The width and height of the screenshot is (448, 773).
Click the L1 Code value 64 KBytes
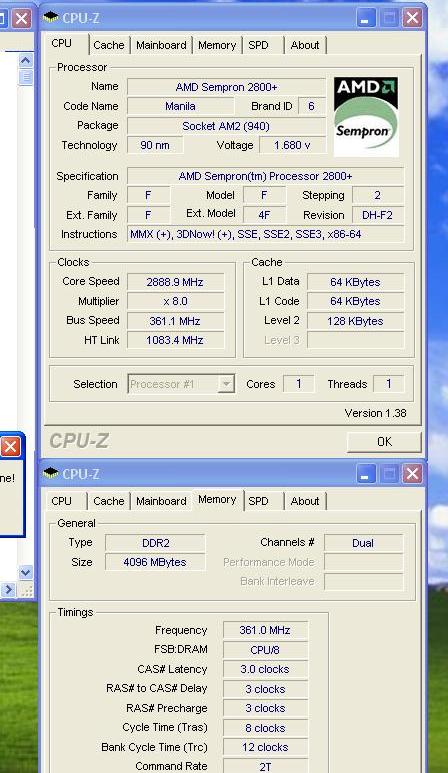tap(355, 301)
